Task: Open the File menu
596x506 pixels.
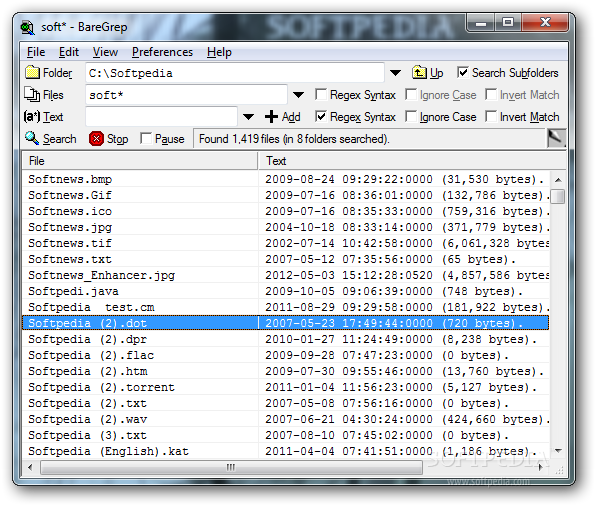Action: point(36,52)
